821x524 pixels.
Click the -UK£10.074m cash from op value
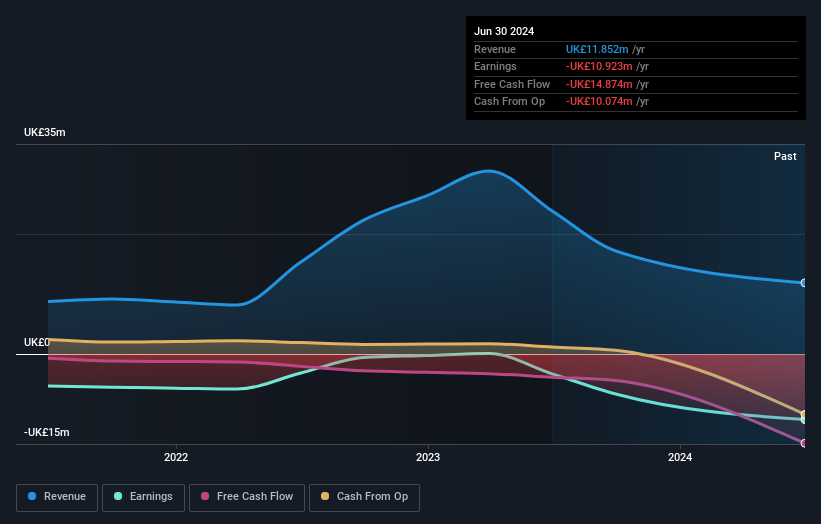point(599,102)
